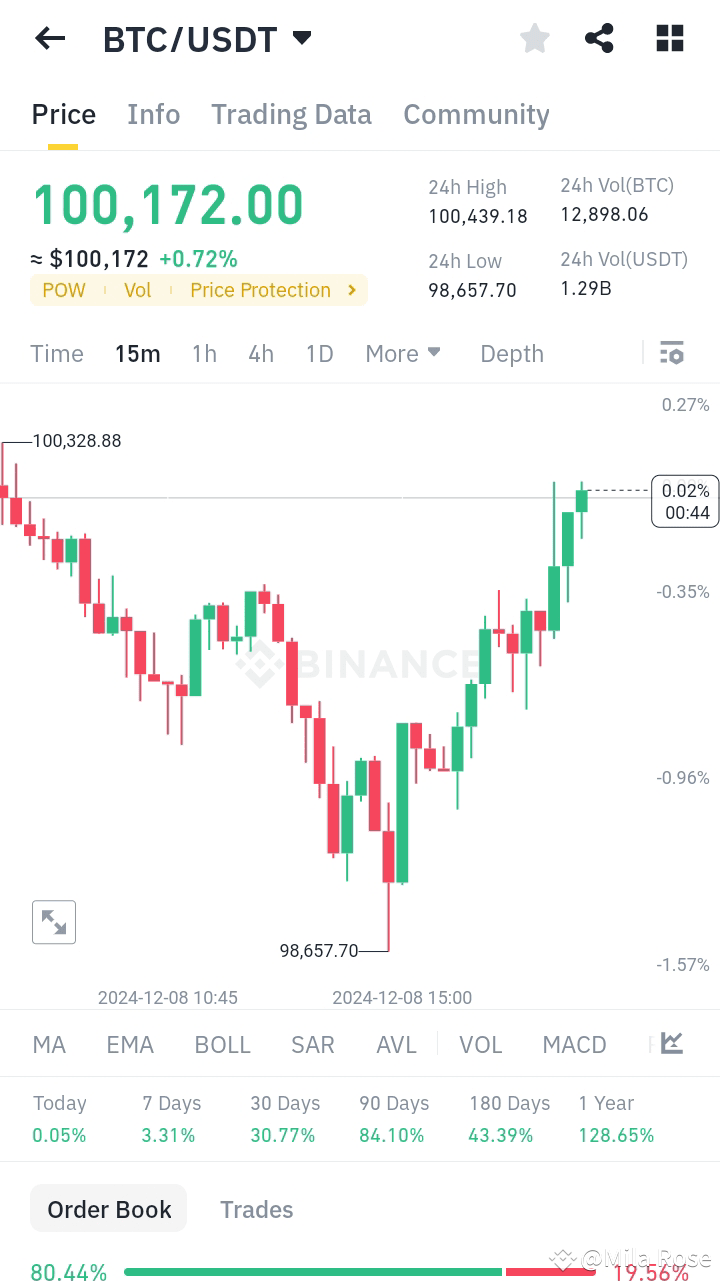Select the MACD indicator
720x1281 pixels.
click(x=574, y=1044)
